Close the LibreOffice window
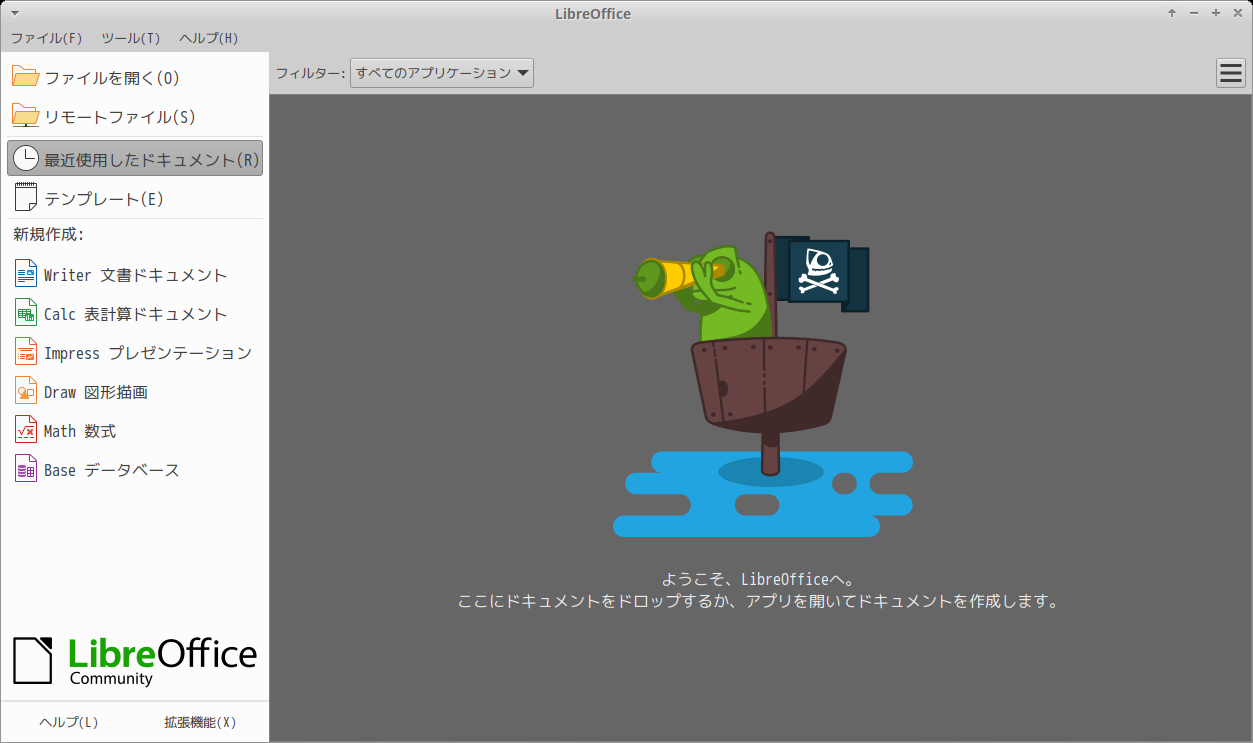The image size is (1253, 743). [x=1238, y=13]
